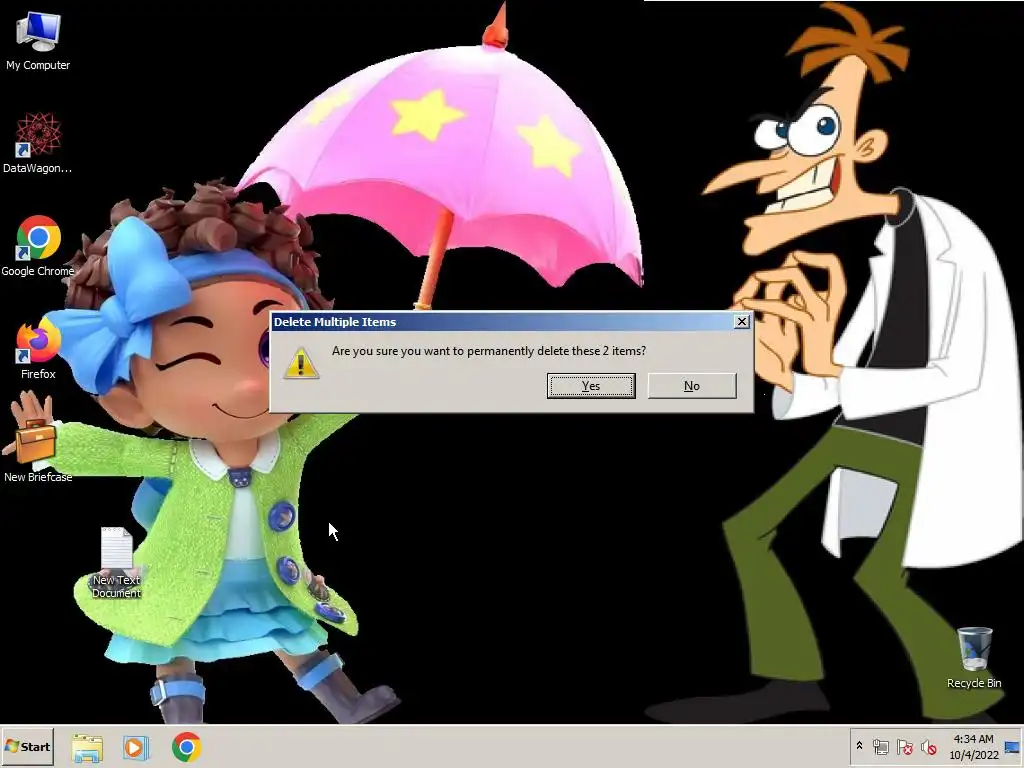Select the Firefox desktop shortcut

38,349
